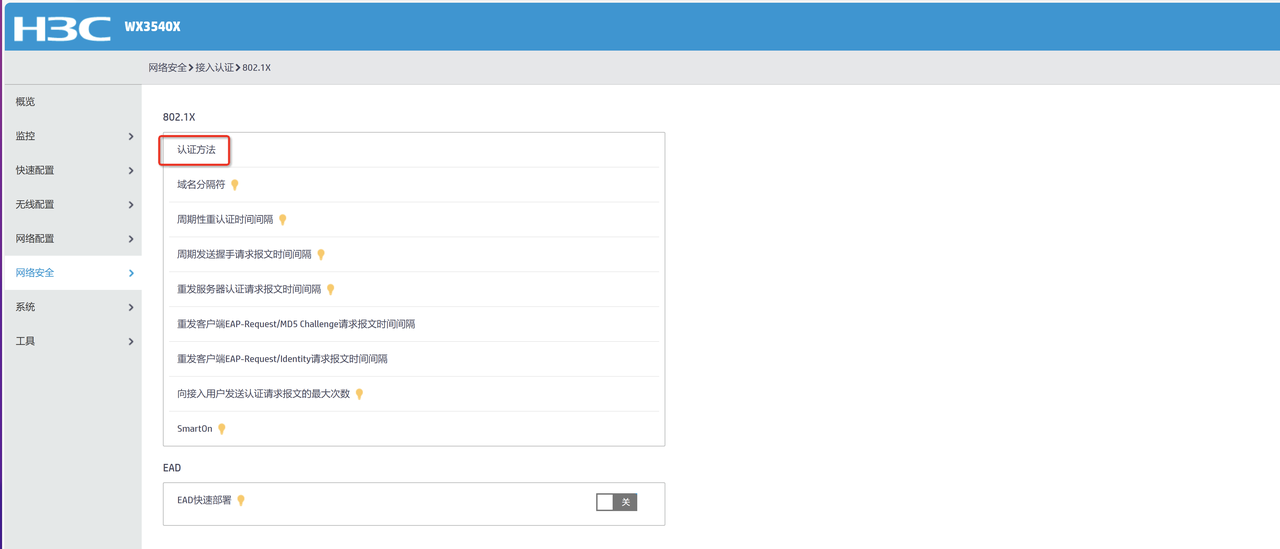The width and height of the screenshot is (1280, 549).
Task: Click hint bulb beside 重发服务器认证请求报文时间间隔
Action: pyautogui.click(x=331, y=290)
